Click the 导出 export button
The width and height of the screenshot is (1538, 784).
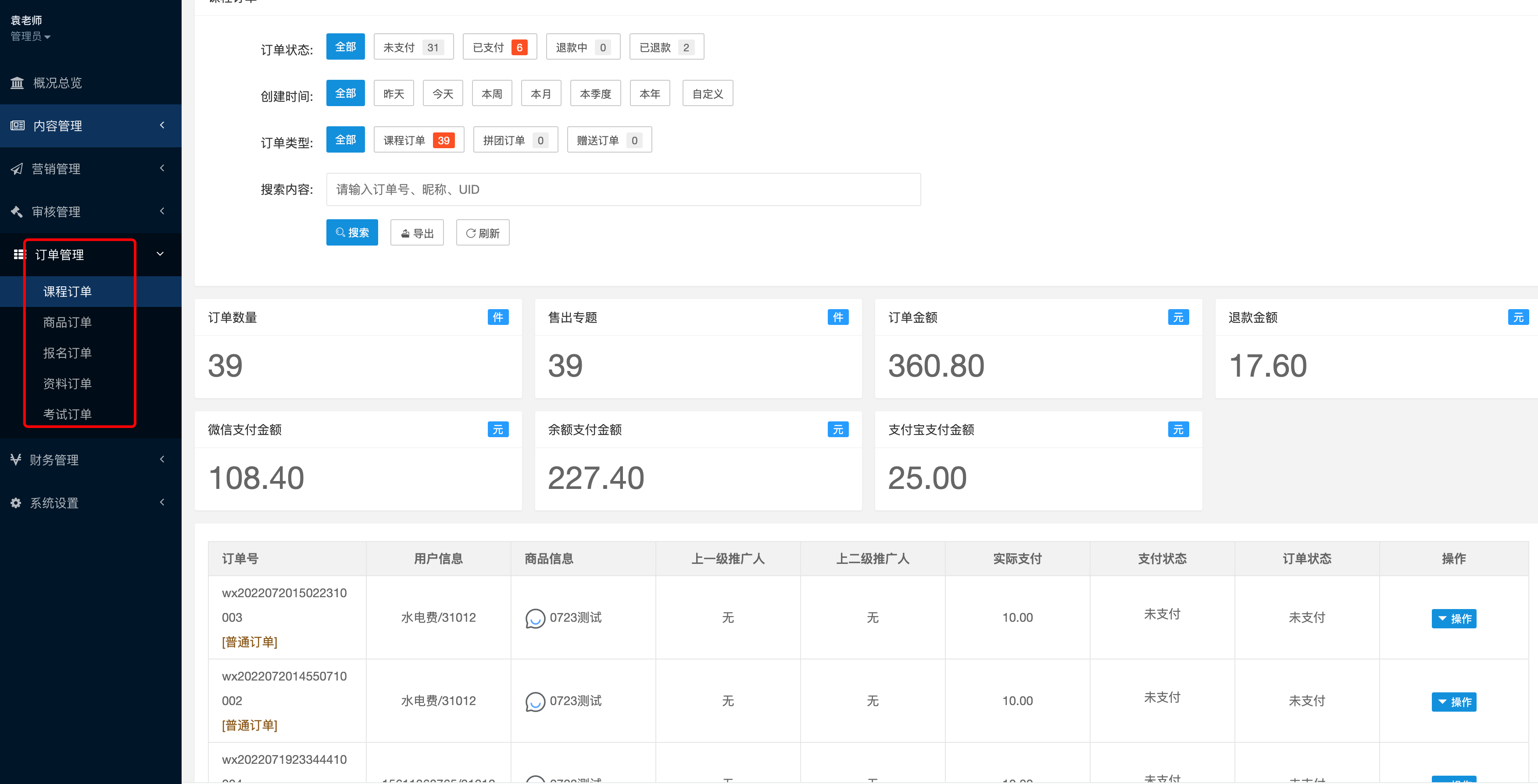(417, 233)
